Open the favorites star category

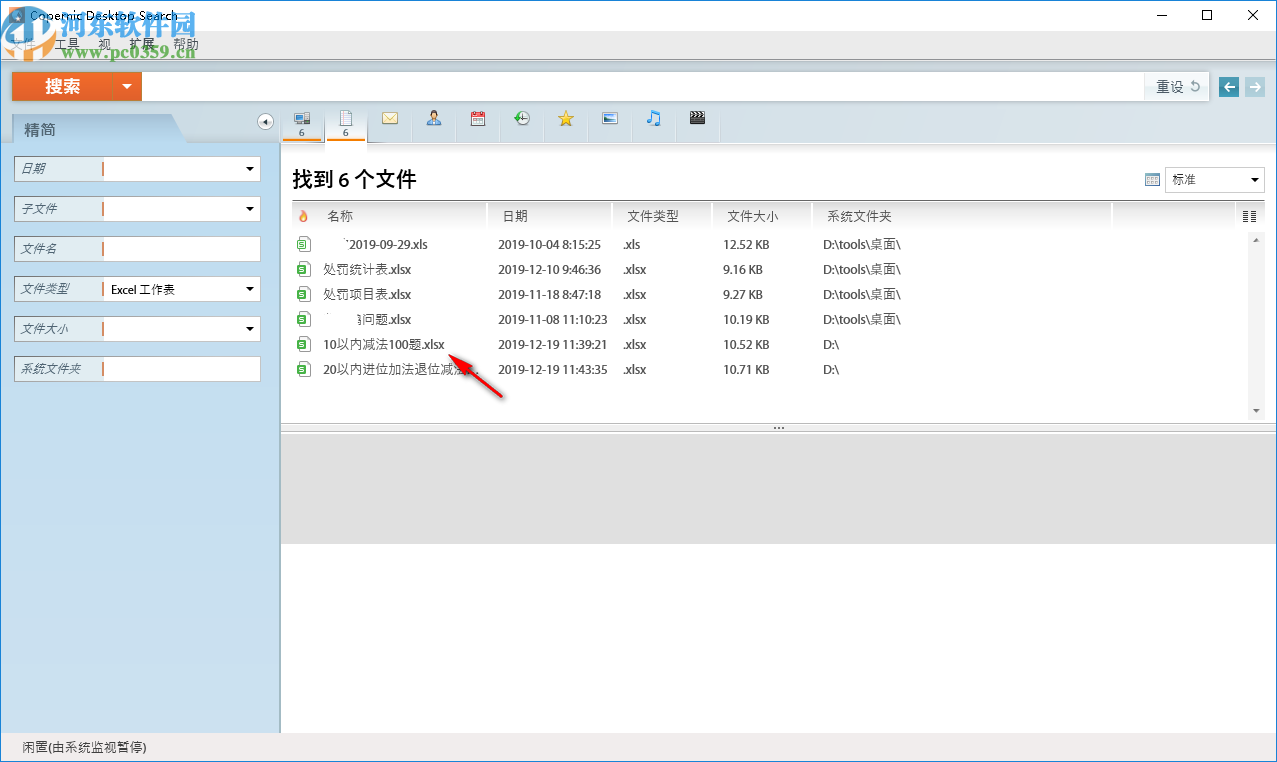click(x=565, y=119)
